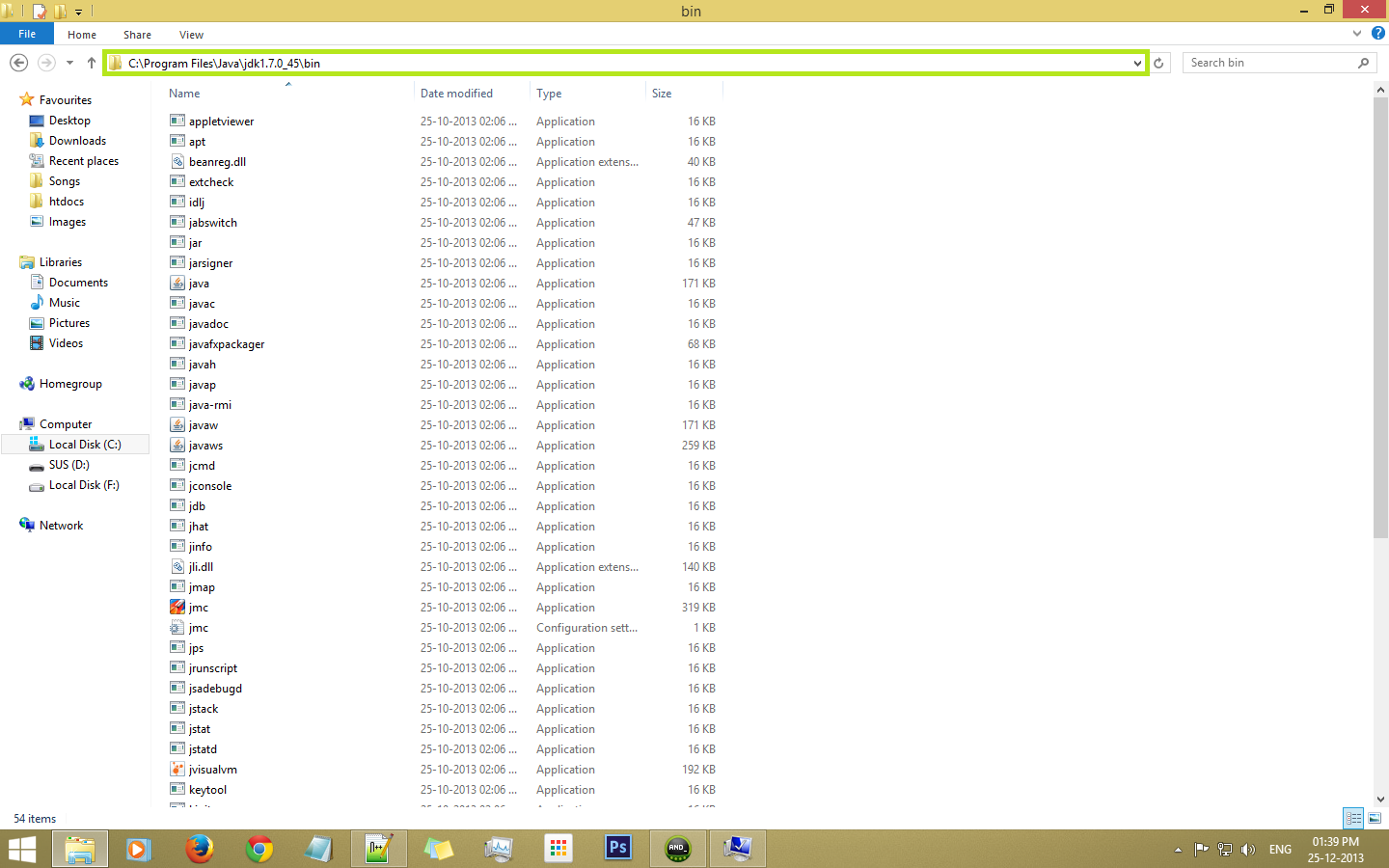Image resolution: width=1389 pixels, height=868 pixels.
Task: Show hidden tray icons arrow
Action: click(1178, 850)
